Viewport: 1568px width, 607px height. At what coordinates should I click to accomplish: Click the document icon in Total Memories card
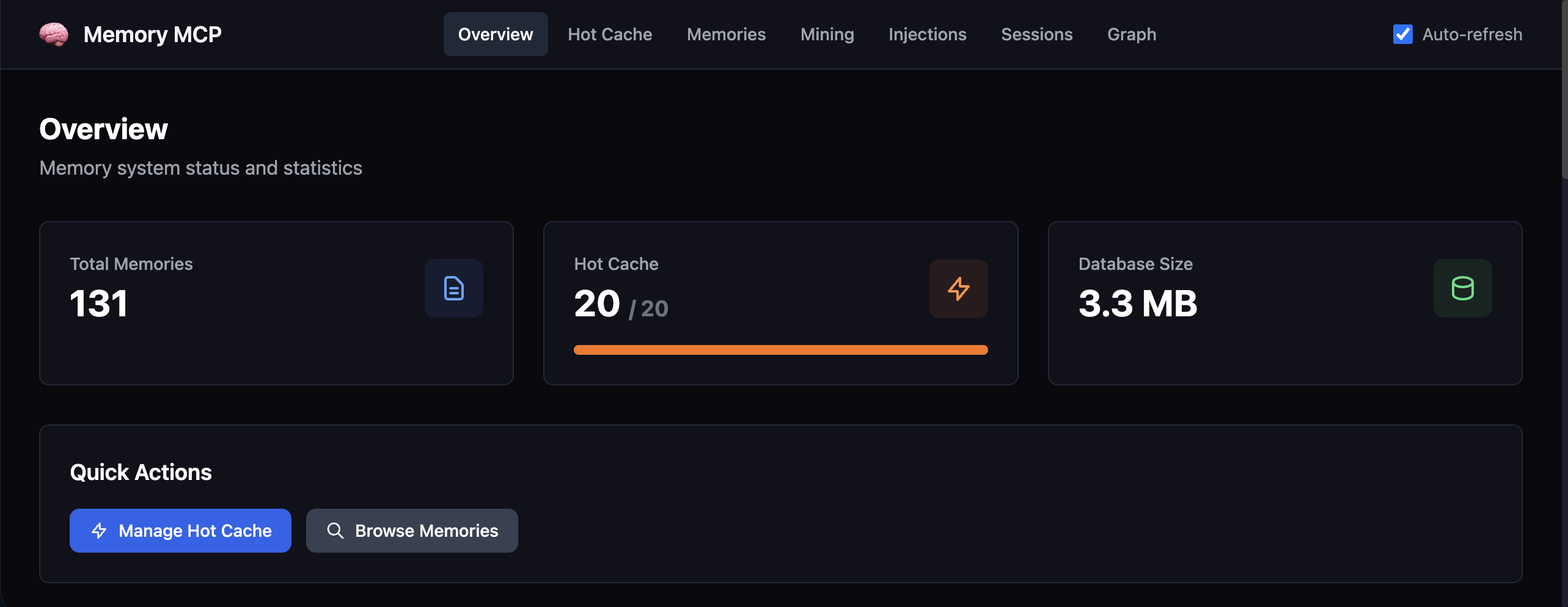click(x=453, y=288)
